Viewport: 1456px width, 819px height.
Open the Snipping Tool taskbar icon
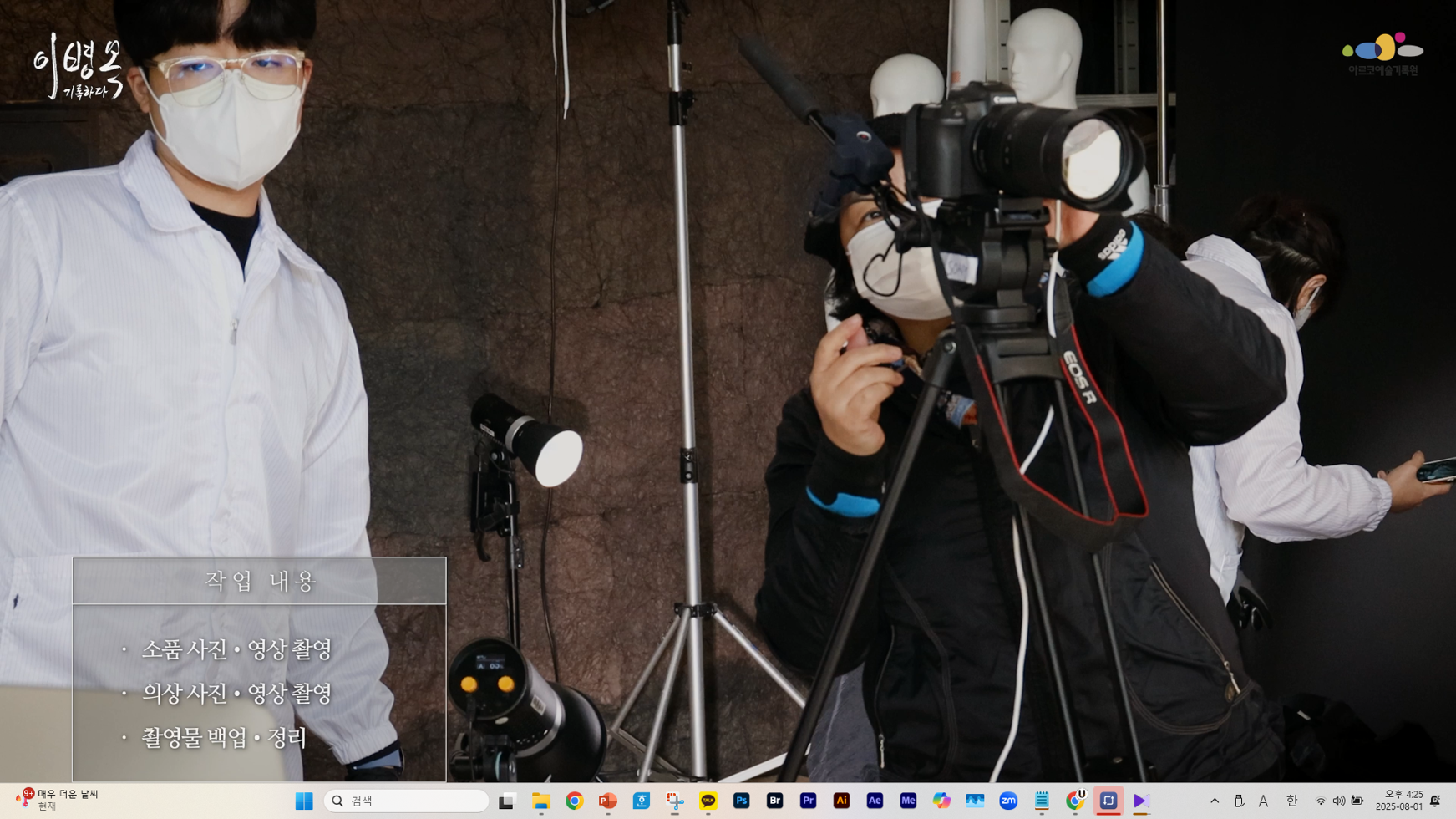674,801
